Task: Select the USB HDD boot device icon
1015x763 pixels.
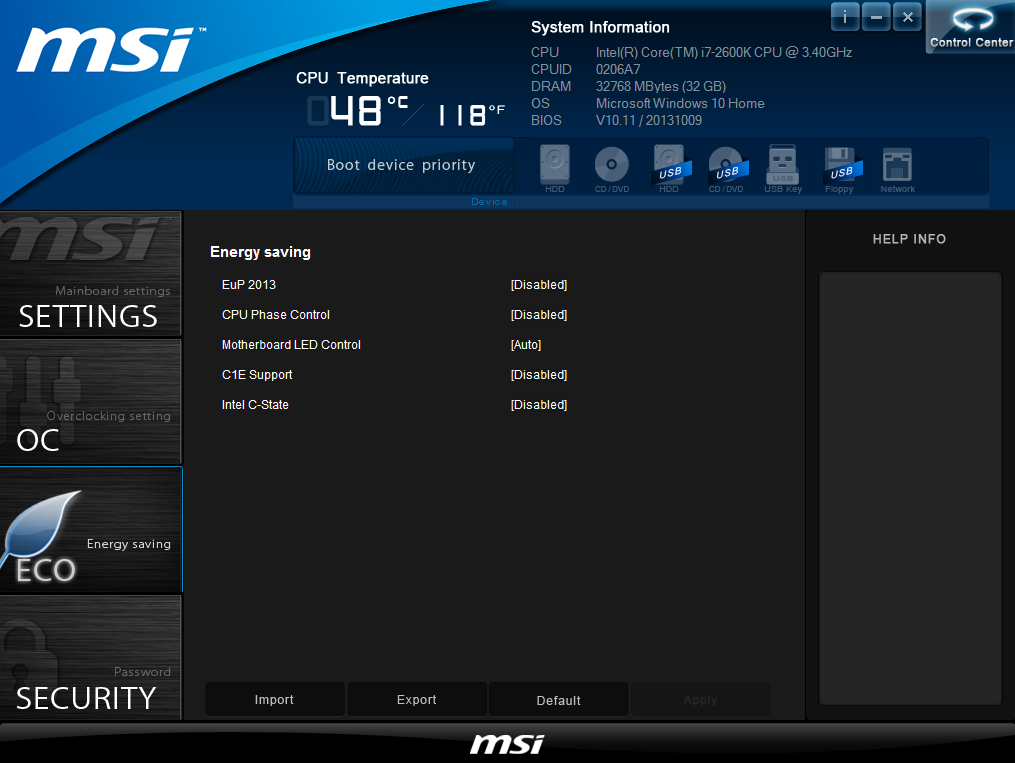Action: click(669, 168)
